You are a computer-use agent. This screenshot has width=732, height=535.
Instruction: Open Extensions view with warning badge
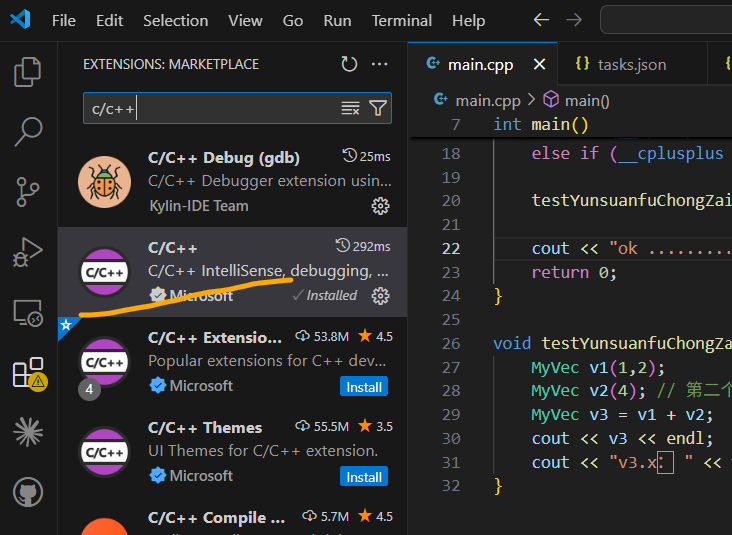(x=29, y=373)
